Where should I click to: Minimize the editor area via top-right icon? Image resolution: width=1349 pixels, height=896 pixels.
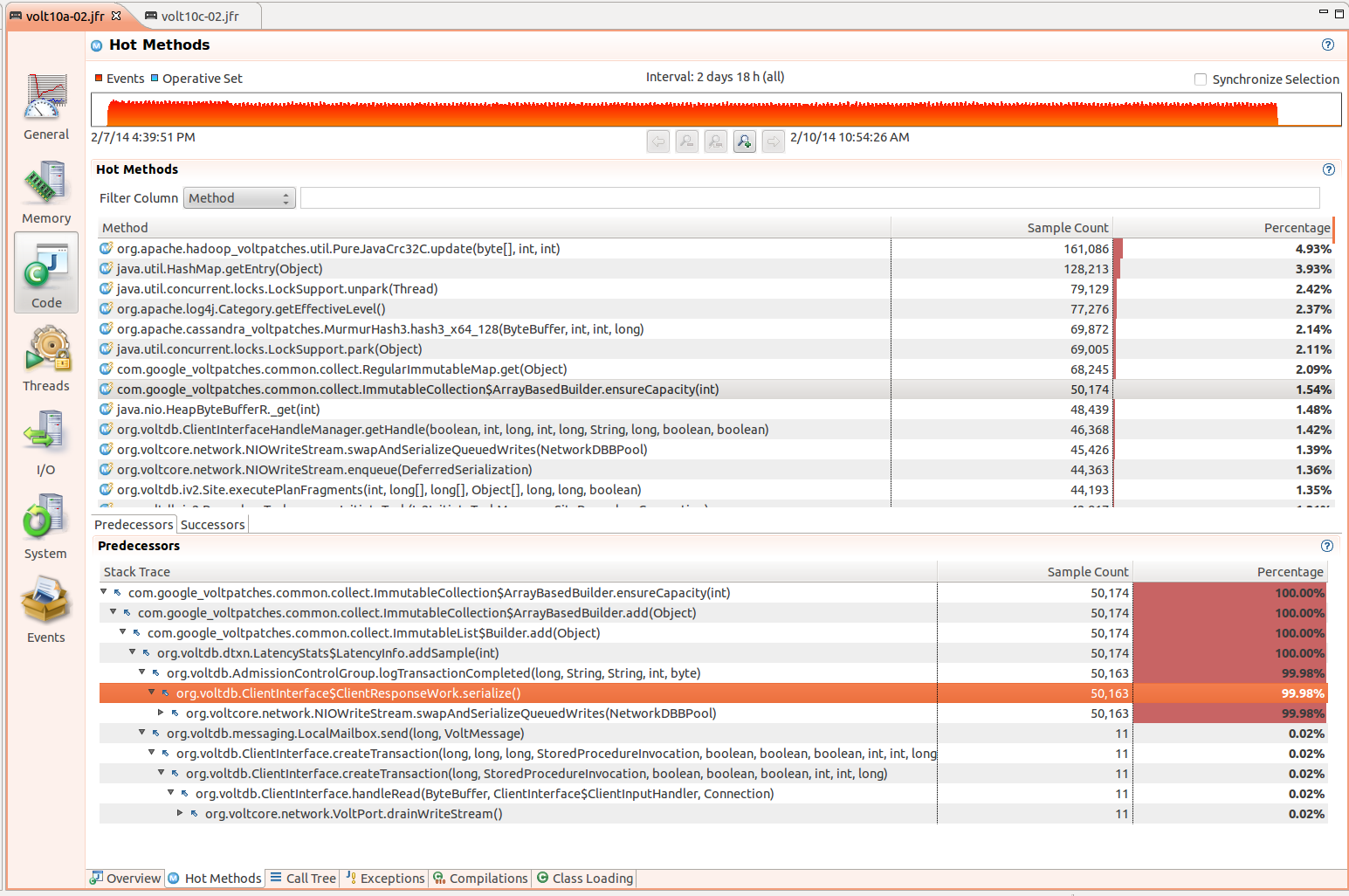tap(1323, 12)
